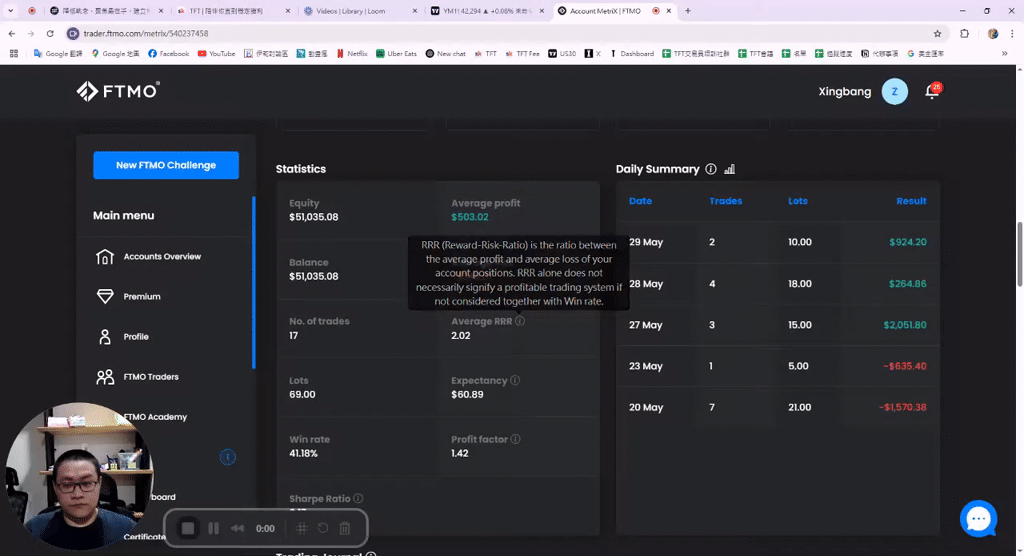Image resolution: width=1024 pixels, height=556 pixels.
Task: Click the FTMO logo
Action: click(118, 91)
